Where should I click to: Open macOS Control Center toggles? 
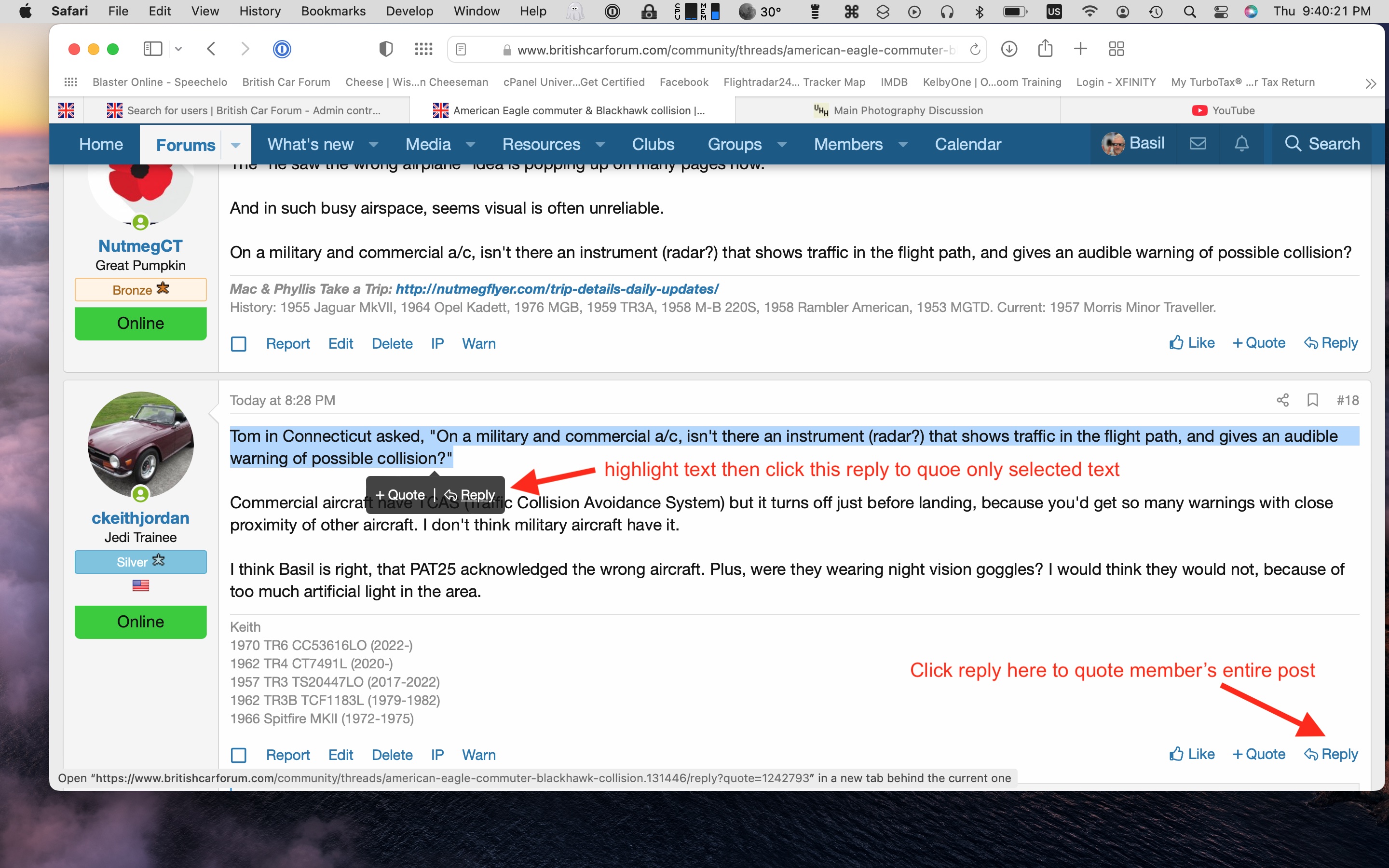[1221, 12]
